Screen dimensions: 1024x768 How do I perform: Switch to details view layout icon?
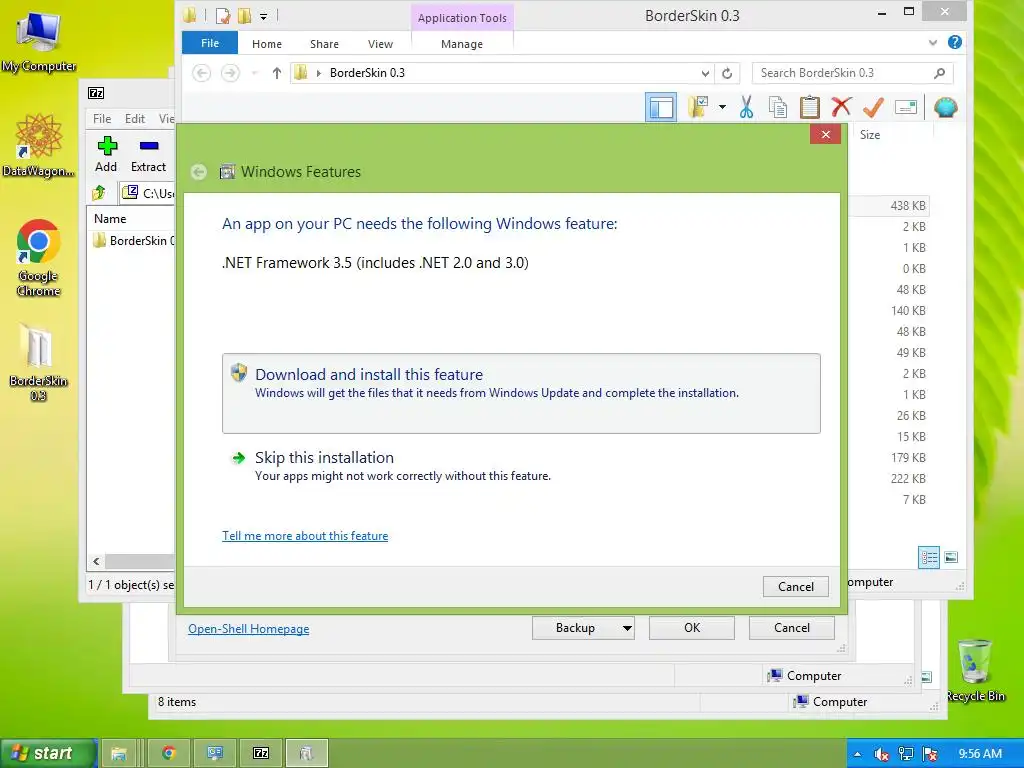[929, 558]
